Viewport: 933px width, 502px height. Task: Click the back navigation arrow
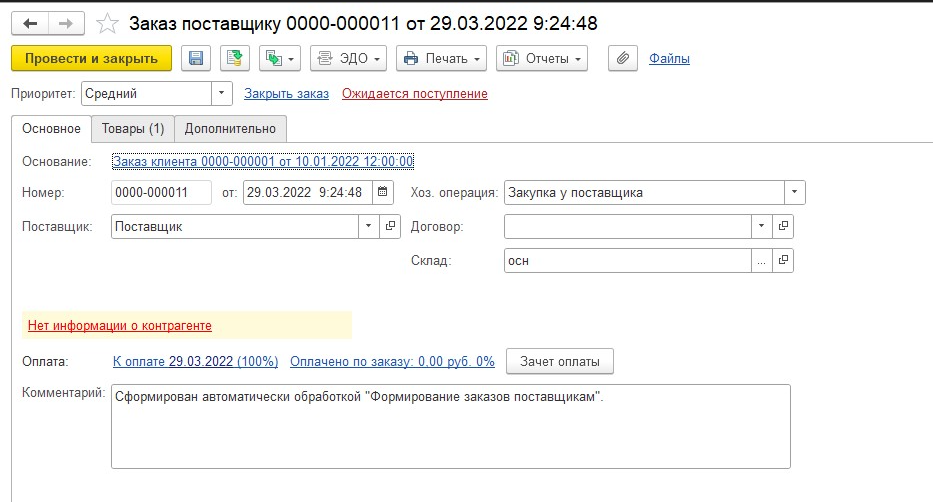point(30,24)
